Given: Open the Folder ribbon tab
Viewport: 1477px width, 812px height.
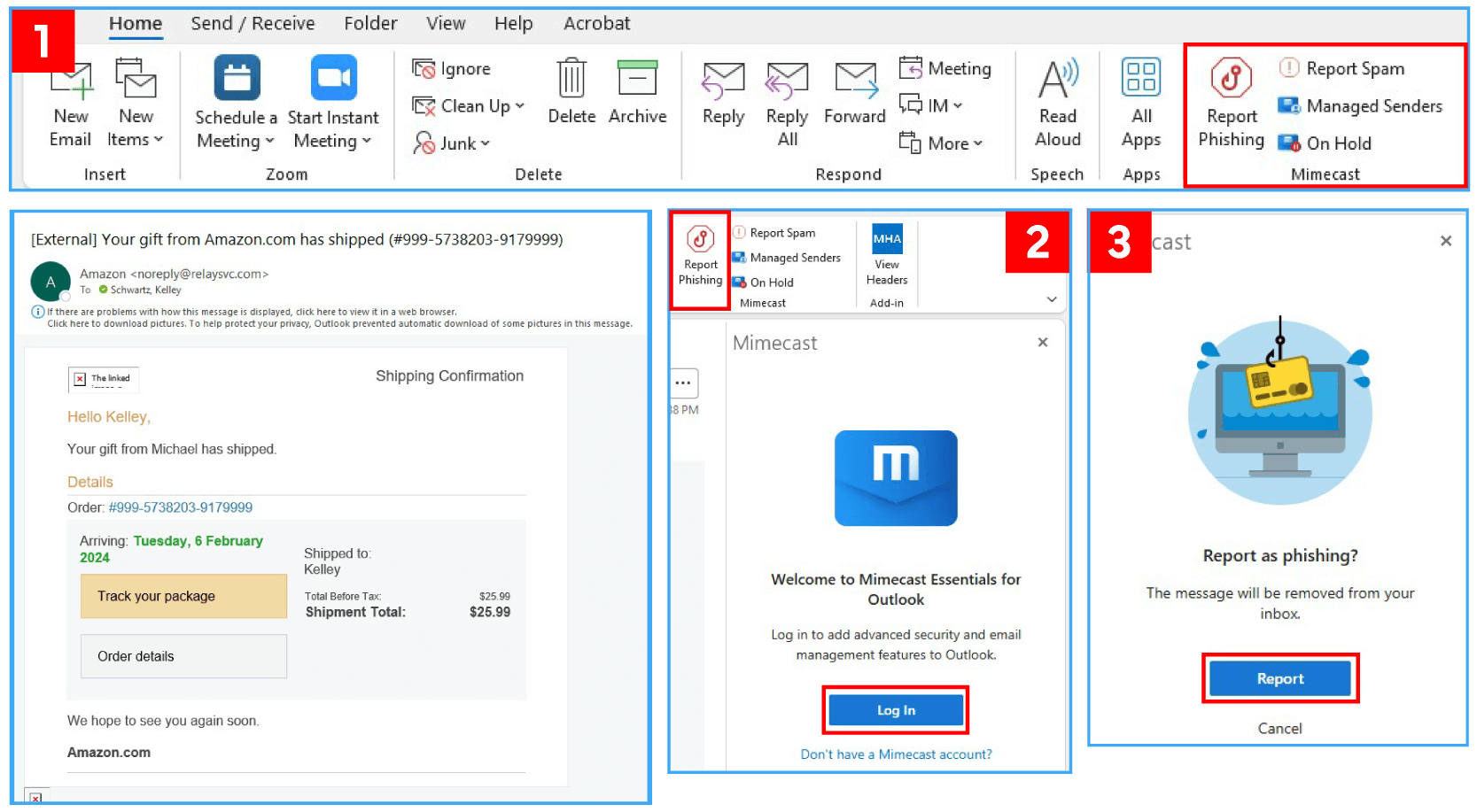Looking at the screenshot, I should (x=370, y=24).
